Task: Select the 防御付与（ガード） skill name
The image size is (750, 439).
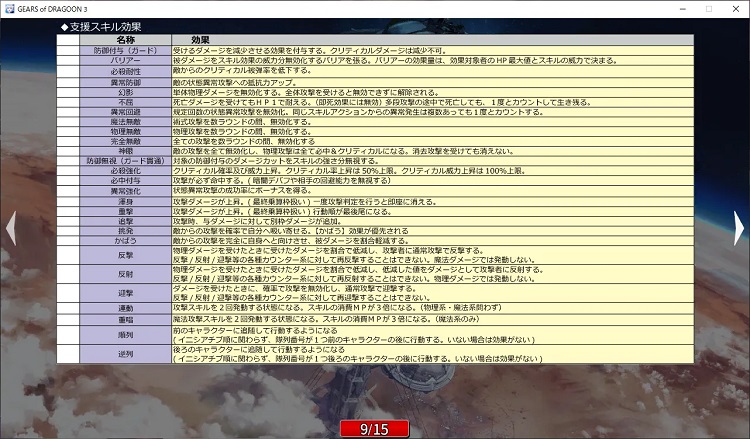Action: click(125, 51)
